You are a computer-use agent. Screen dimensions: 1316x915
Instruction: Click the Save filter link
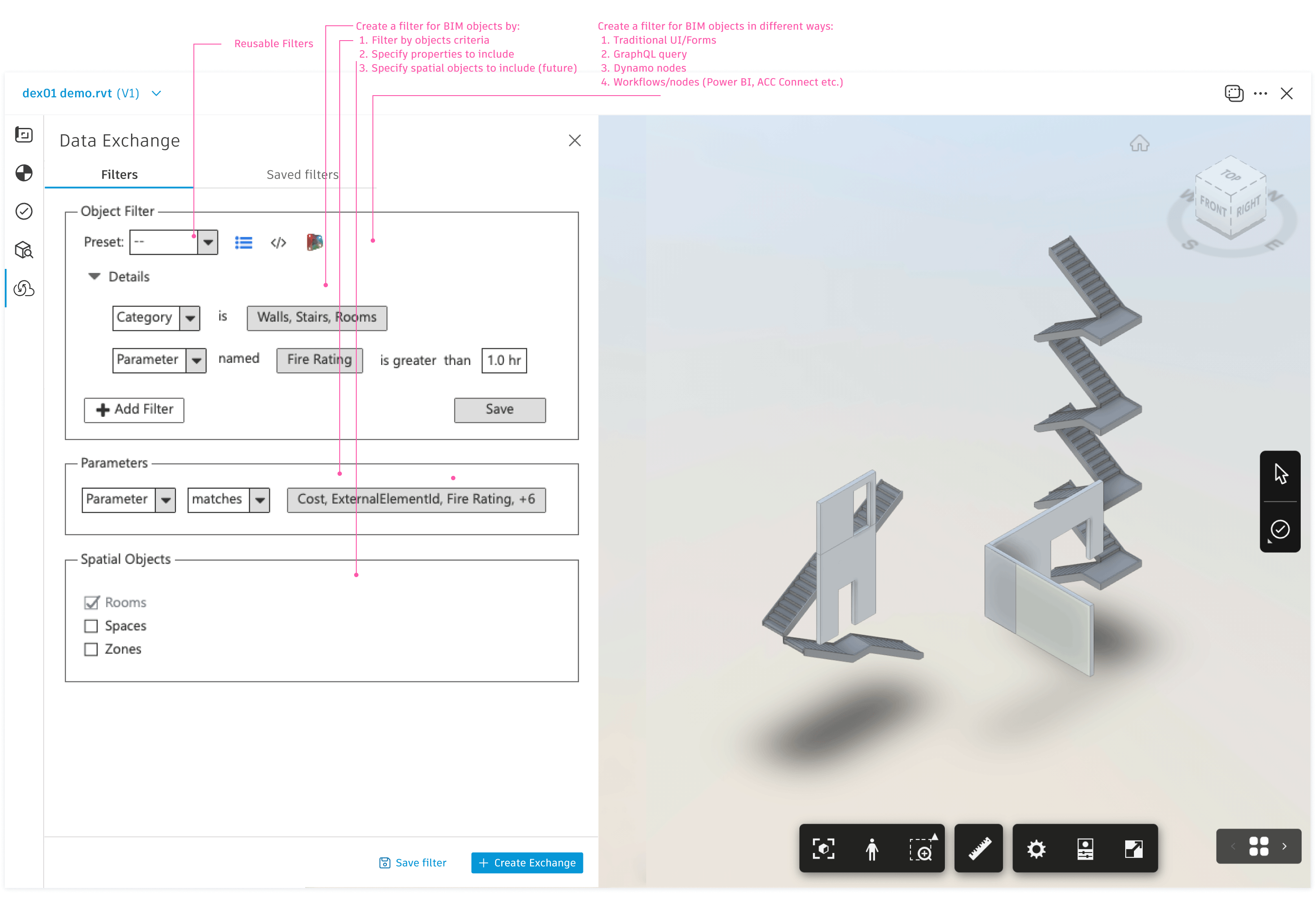413,862
